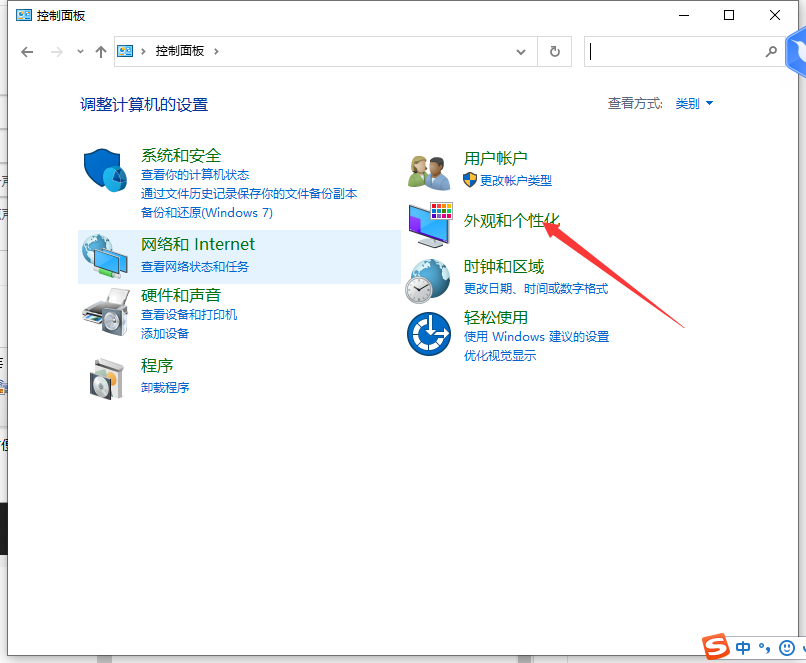Click the 轻松使用 ease-of-access icon
The width and height of the screenshot is (806, 663).
point(428,333)
